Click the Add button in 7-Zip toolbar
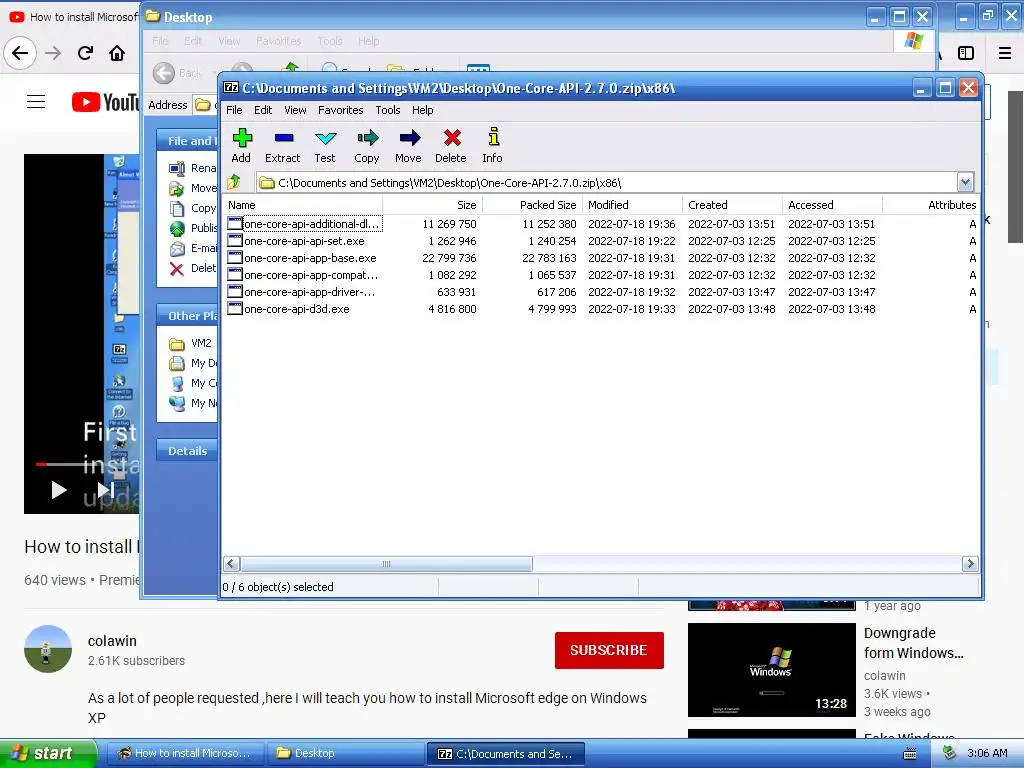Image resolution: width=1024 pixels, height=768 pixels. coord(242,146)
